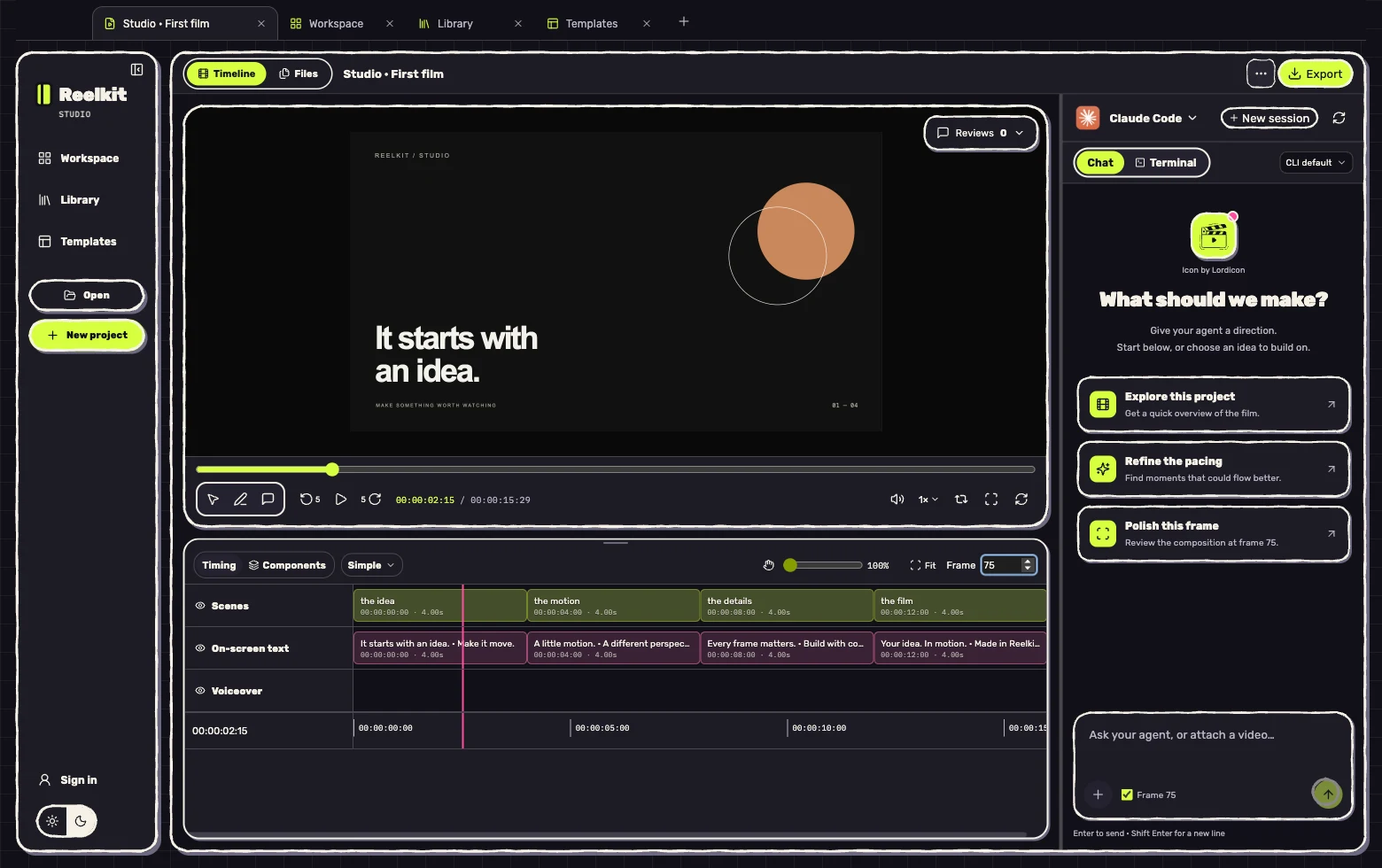Refresh the Claude Code session
Screen dimensions: 1382x868
1339,118
